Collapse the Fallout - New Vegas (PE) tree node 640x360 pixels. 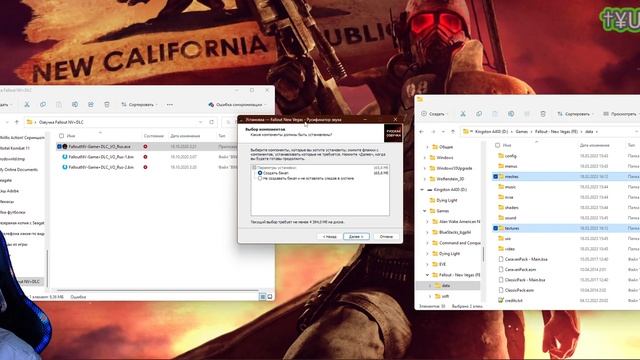(x=427, y=275)
